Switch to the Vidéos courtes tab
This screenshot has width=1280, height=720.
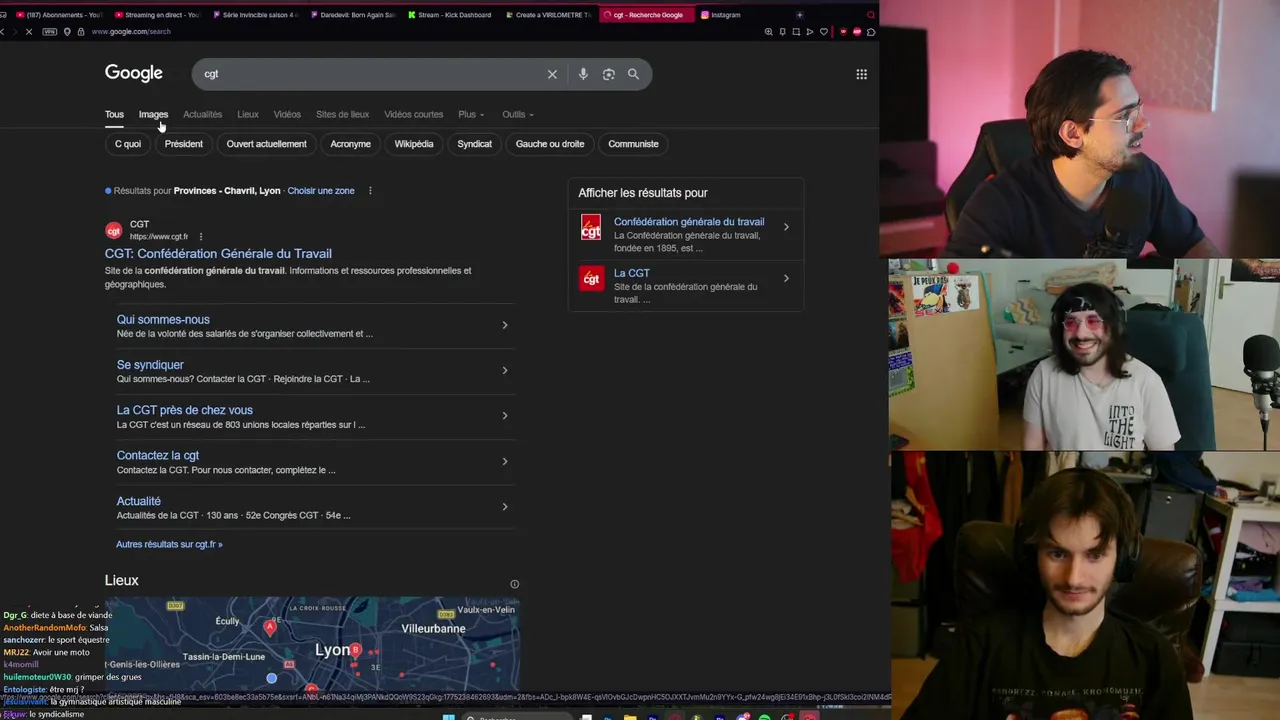click(413, 114)
